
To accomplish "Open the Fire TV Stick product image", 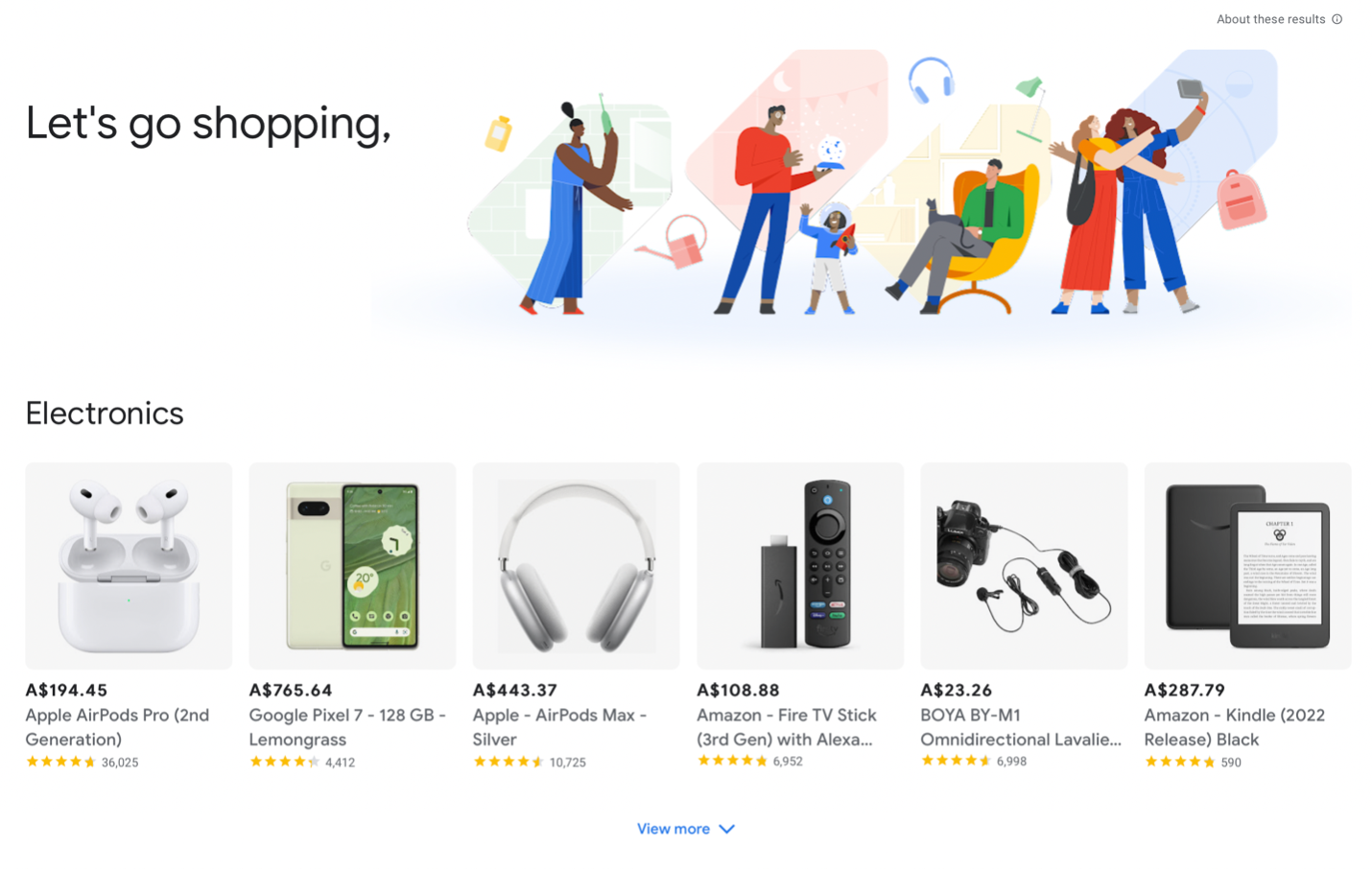I will click(800, 566).
